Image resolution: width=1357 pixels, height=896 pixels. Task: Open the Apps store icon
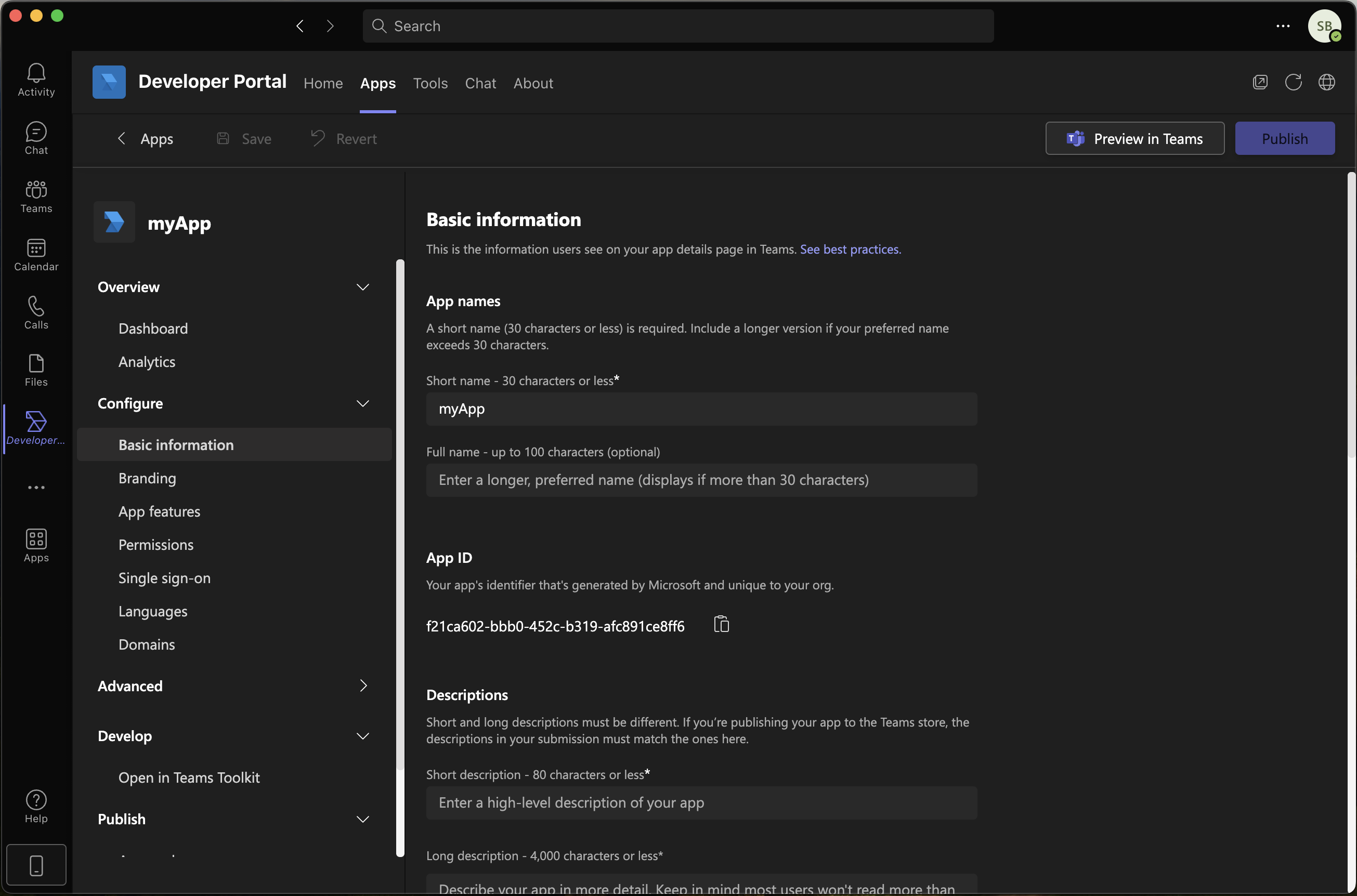point(36,546)
